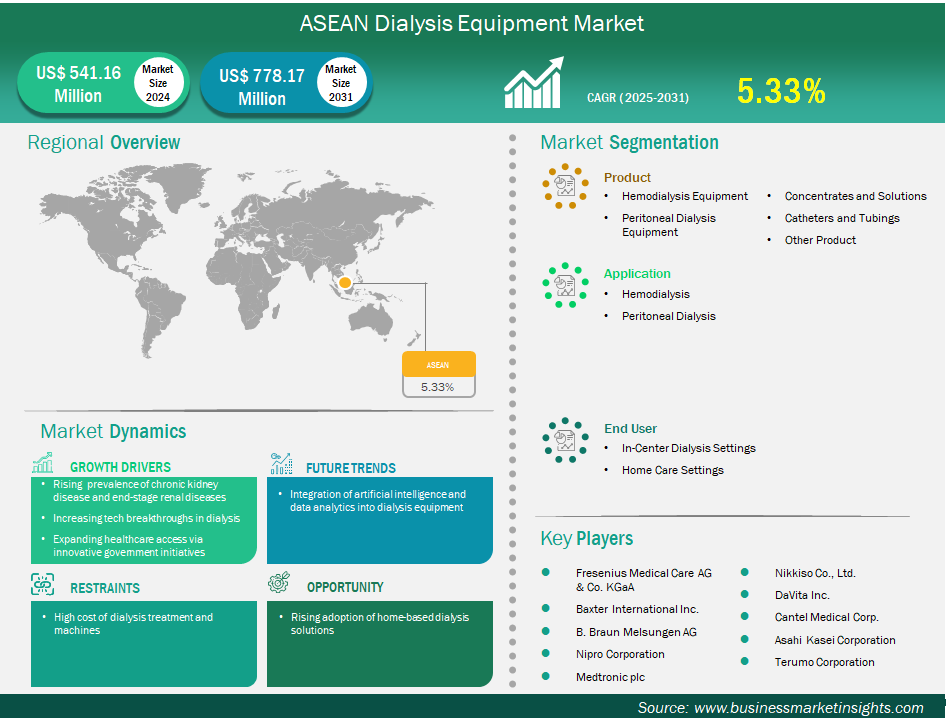Select Concentrates and Solutions item

855,196
